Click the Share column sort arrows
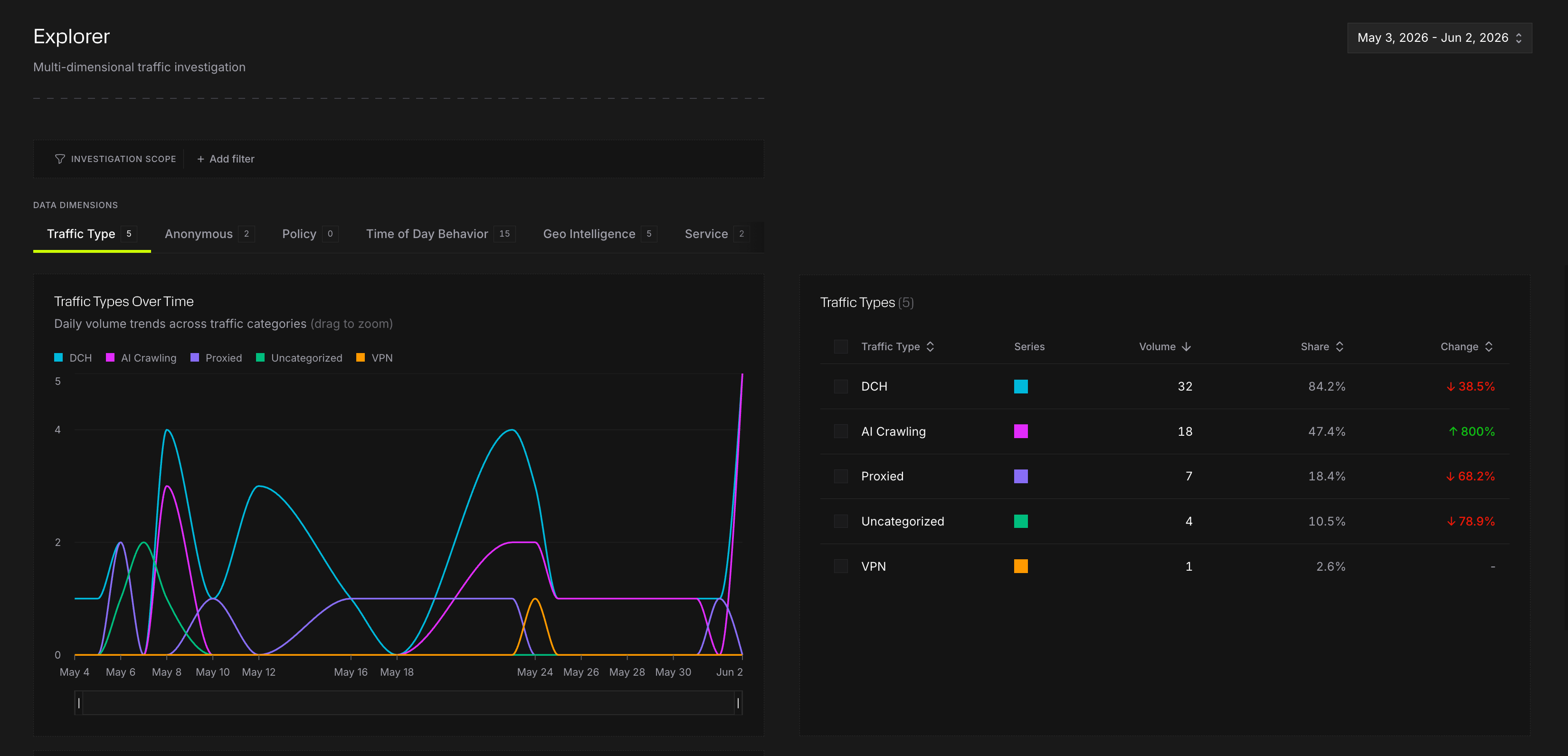Image resolution: width=1568 pixels, height=756 pixels. click(x=1340, y=347)
